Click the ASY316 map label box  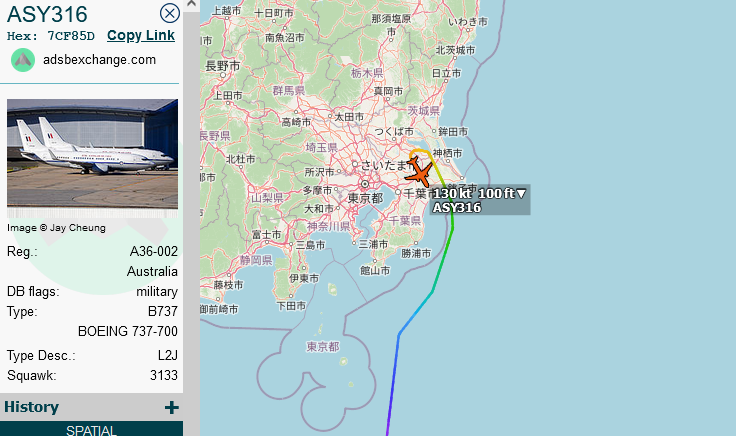(x=480, y=200)
